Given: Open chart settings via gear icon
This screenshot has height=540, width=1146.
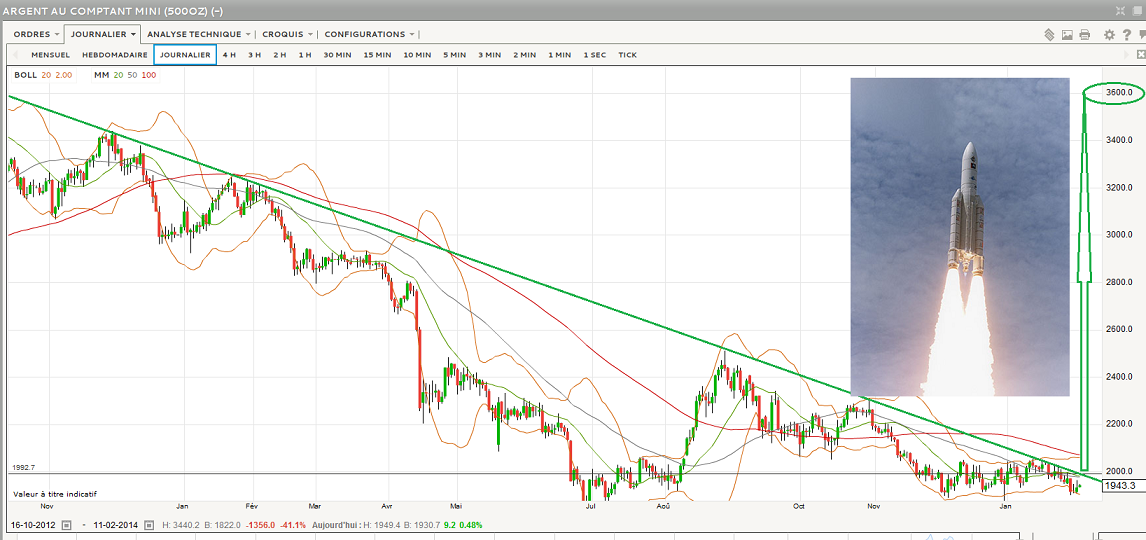Looking at the screenshot, I should point(1109,35).
